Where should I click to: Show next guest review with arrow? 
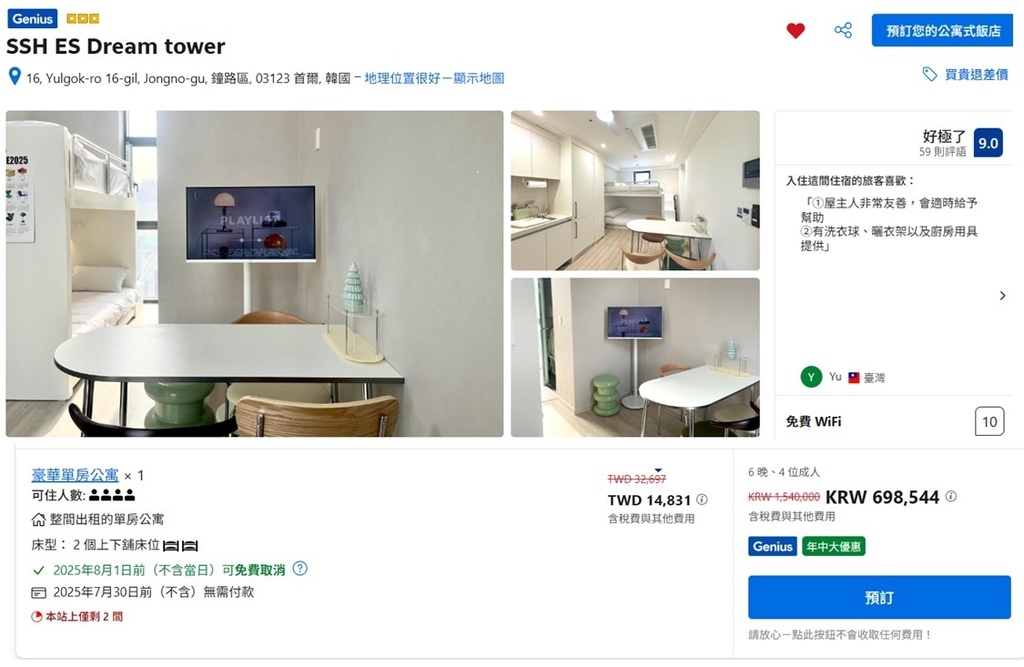(x=1002, y=296)
